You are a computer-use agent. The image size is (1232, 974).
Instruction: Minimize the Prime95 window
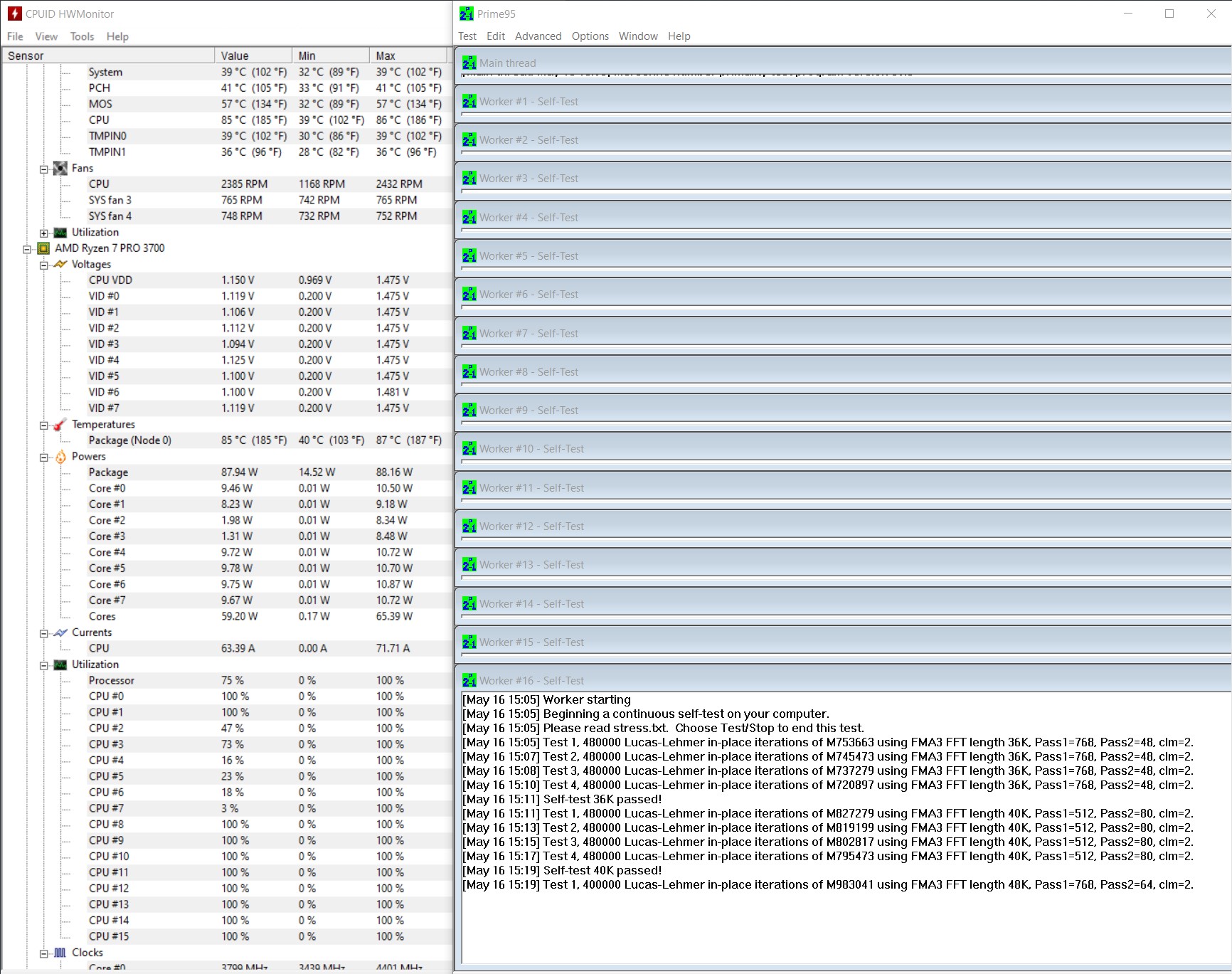click(1128, 14)
